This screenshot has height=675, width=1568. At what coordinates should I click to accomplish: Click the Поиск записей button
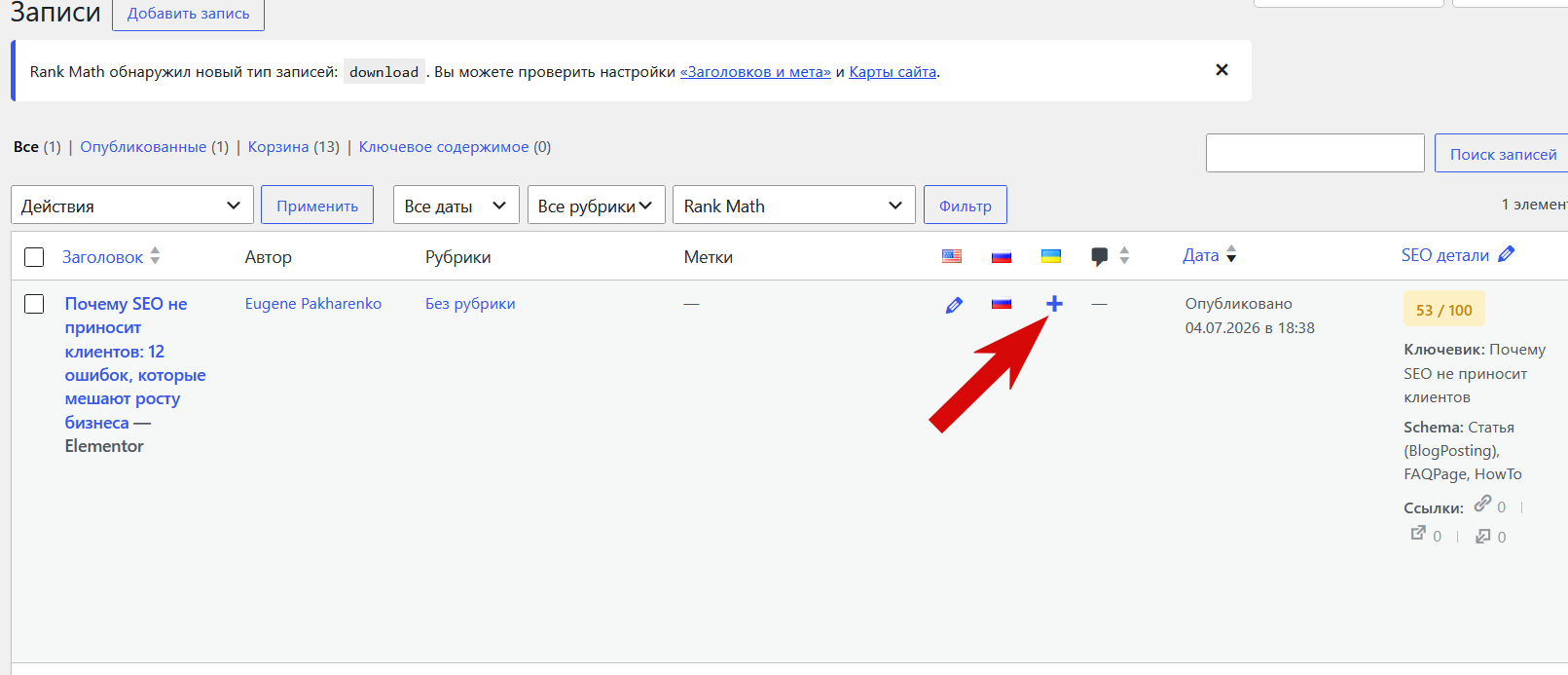pyautogui.click(x=1502, y=154)
